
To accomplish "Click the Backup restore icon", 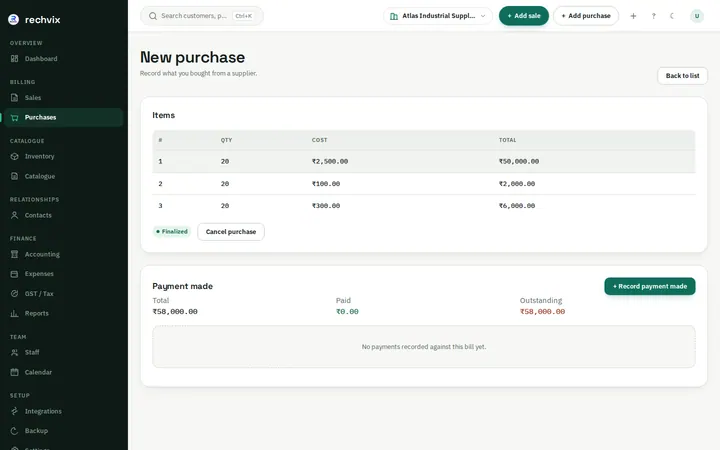I will 15,431.
